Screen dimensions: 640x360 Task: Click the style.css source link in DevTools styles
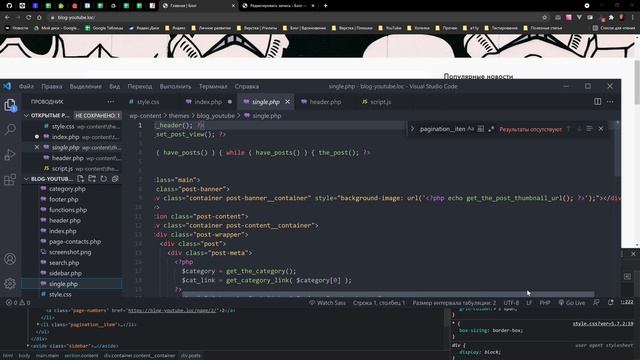[x=603, y=323]
